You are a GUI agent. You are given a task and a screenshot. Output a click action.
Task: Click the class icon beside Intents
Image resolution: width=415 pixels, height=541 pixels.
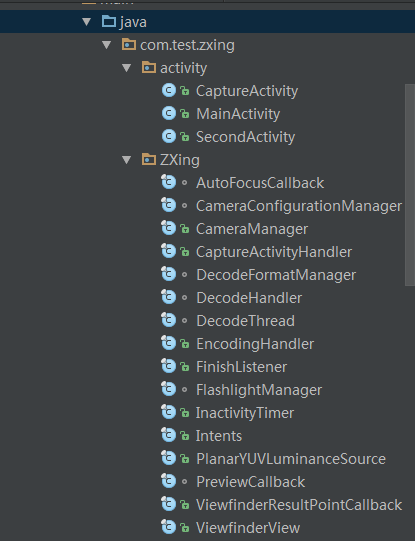pos(169,435)
